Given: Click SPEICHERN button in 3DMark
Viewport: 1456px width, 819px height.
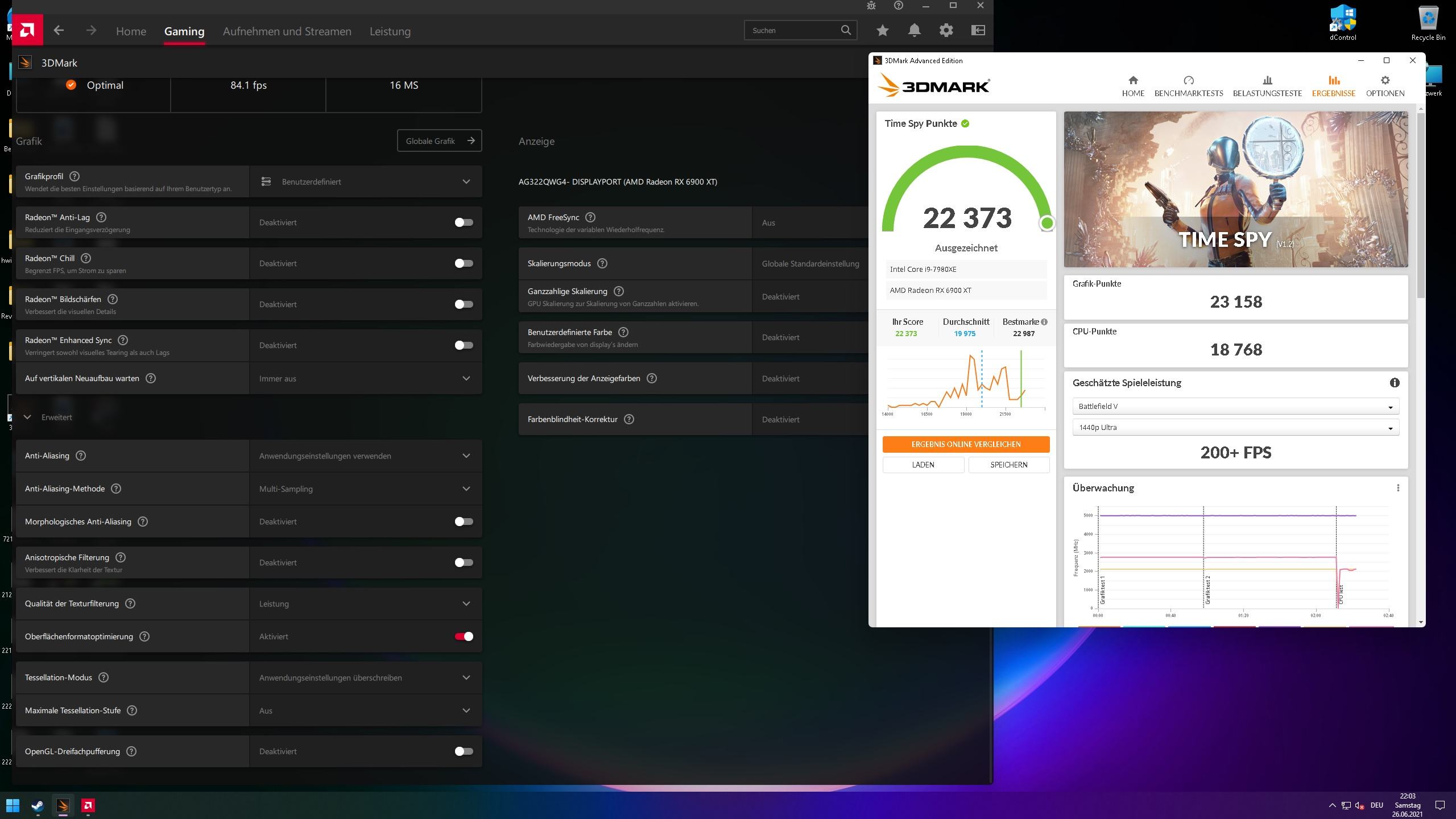Looking at the screenshot, I should coord(1008,465).
